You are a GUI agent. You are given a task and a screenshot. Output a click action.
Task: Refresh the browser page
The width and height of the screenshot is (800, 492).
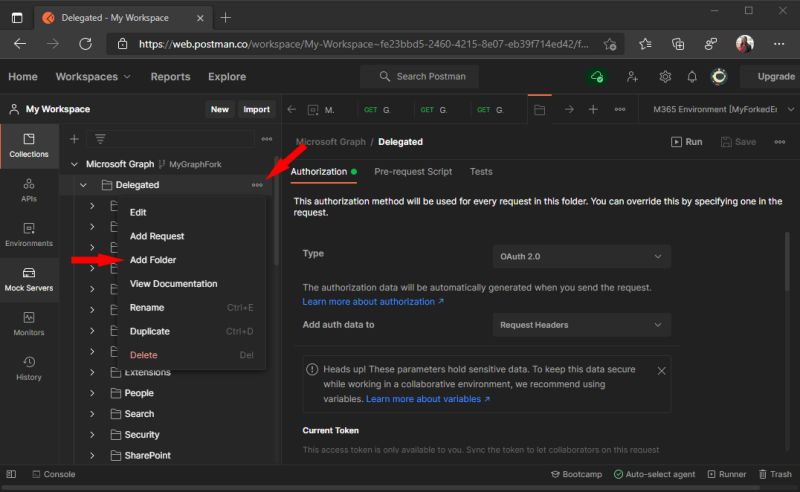[85, 44]
